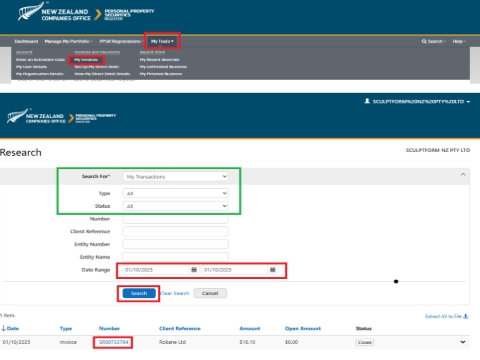Click into the Entity Number input field
This screenshot has width=480, height=360.
[x=175, y=244]
